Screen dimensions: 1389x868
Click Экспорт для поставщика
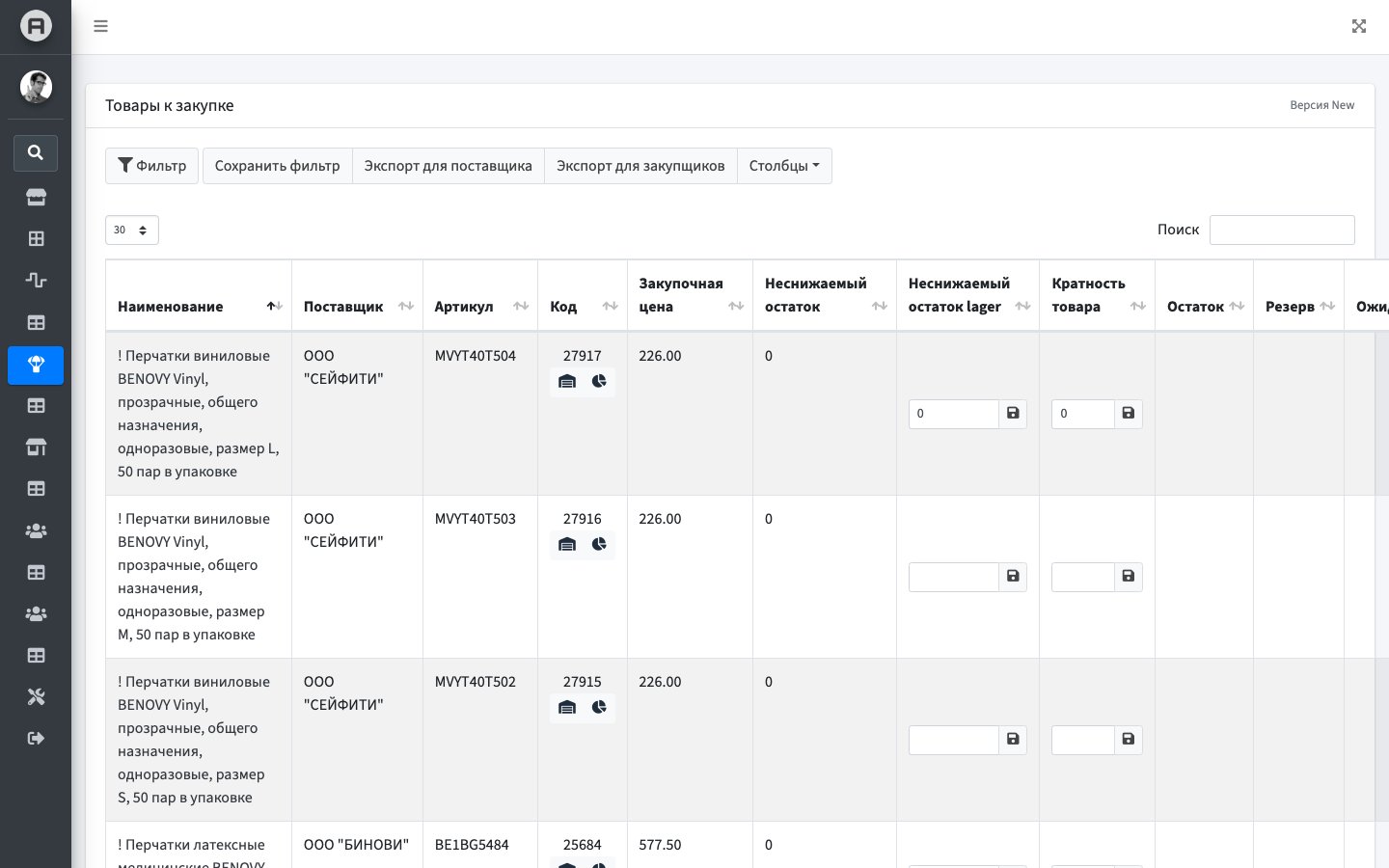pos(449,166)
